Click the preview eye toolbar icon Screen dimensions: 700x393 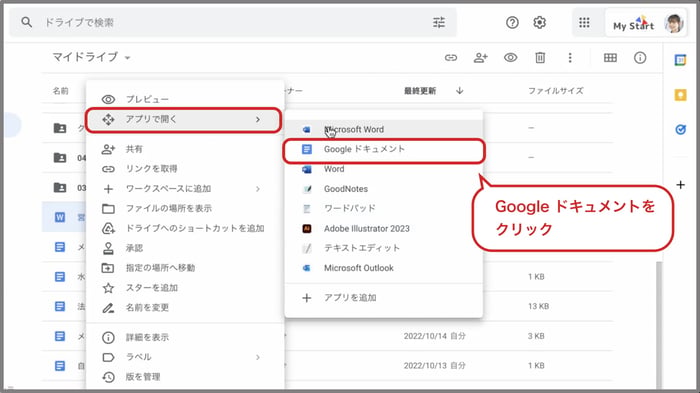click(x=510, y=58)
